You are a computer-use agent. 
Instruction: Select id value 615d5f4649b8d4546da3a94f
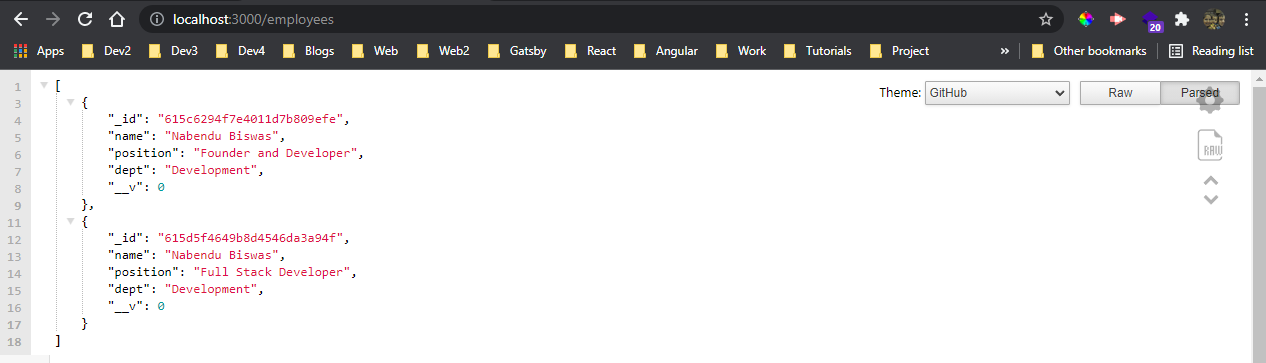252,238
